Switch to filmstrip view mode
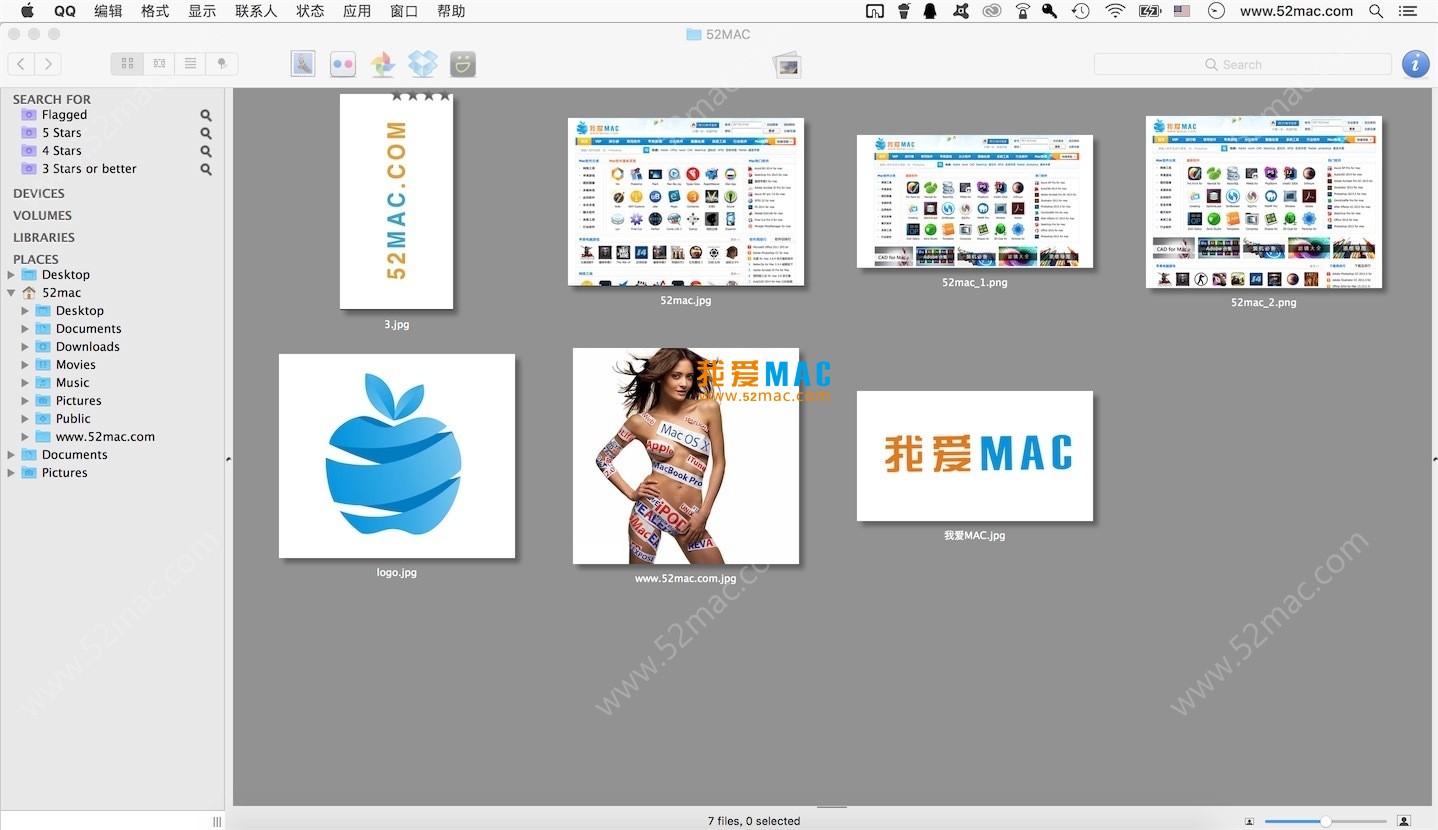Image resolution: width=1438 pixels, height=830 pixels. 158,64
